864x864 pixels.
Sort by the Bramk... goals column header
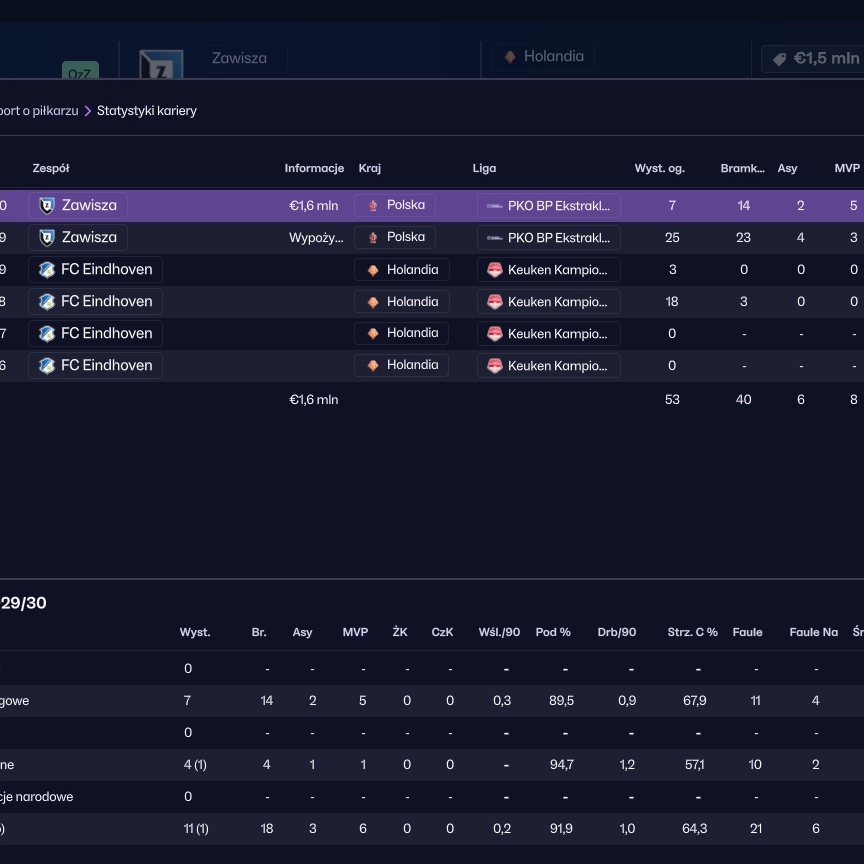tap(742, 168)
